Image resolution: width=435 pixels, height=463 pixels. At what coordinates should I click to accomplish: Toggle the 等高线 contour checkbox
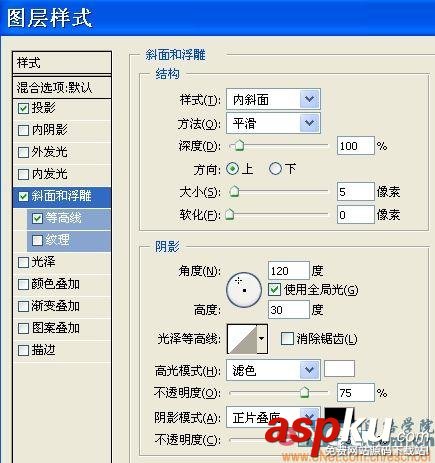(37, 218)
